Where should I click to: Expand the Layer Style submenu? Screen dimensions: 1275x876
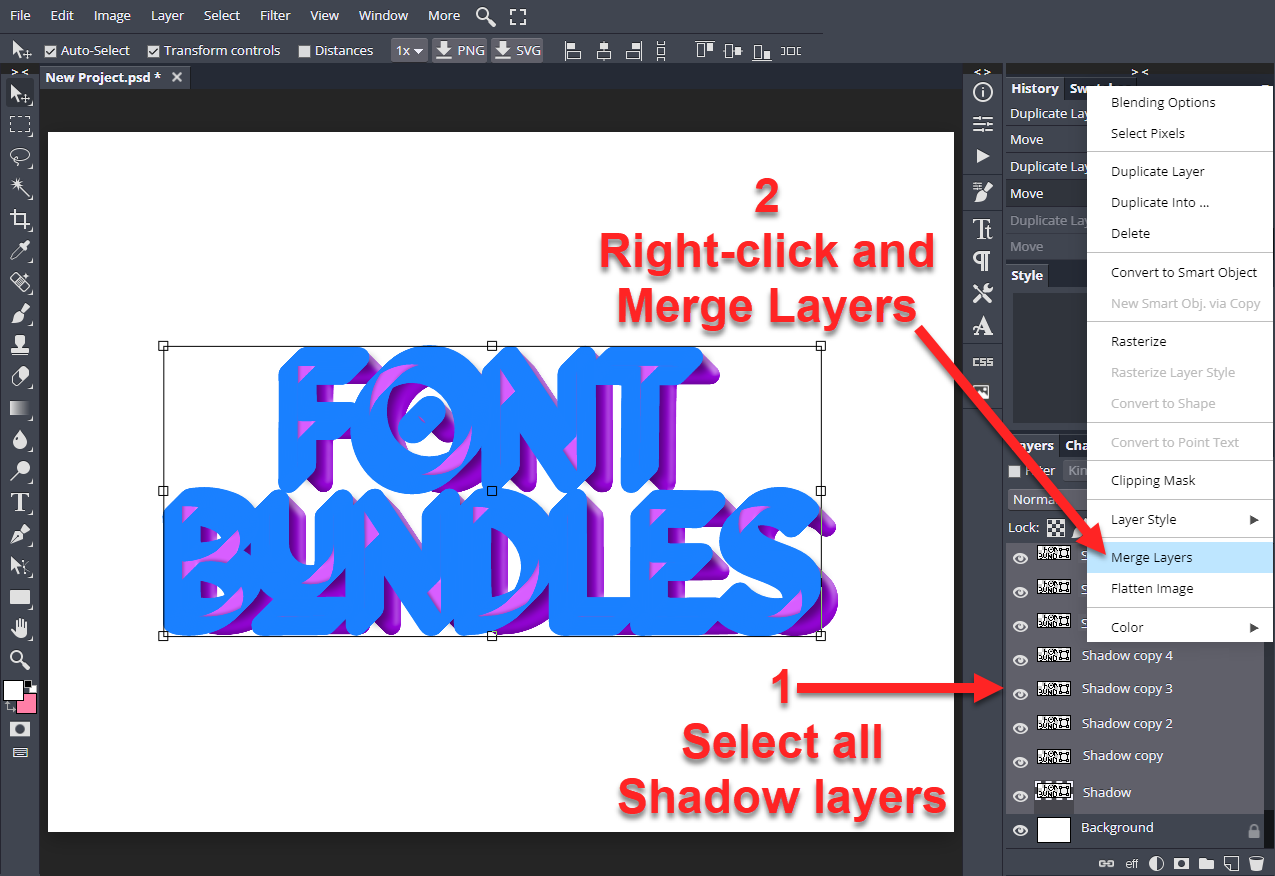1180,519
